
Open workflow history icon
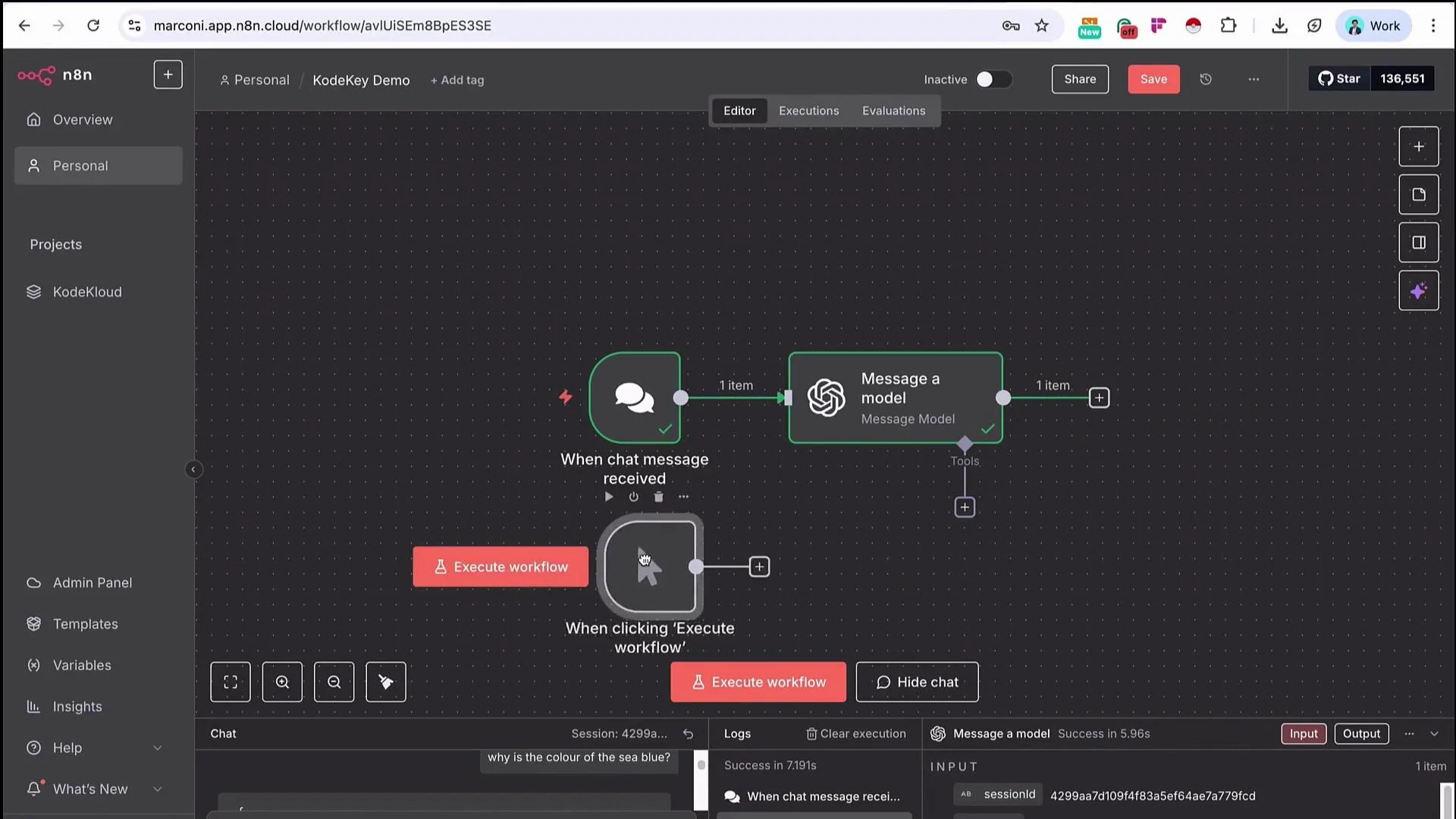tap(1206, 79)
